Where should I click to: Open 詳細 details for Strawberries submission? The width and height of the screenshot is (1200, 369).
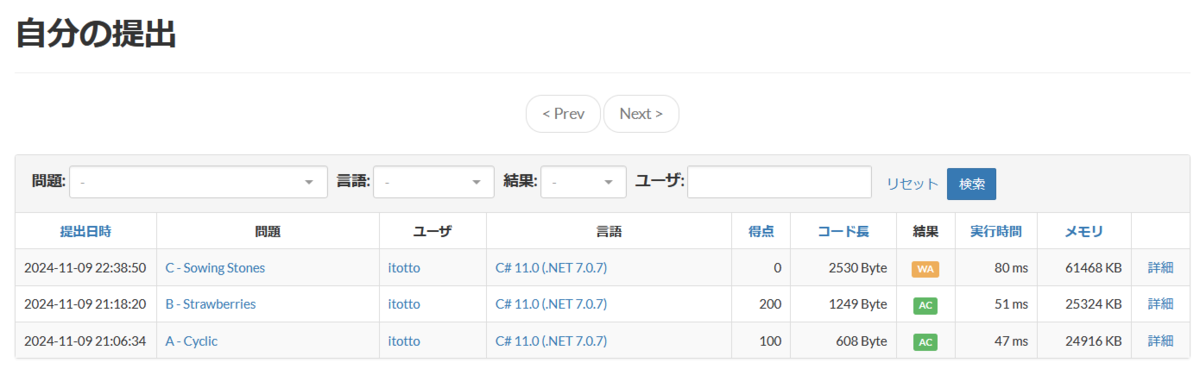(1161, 304)
